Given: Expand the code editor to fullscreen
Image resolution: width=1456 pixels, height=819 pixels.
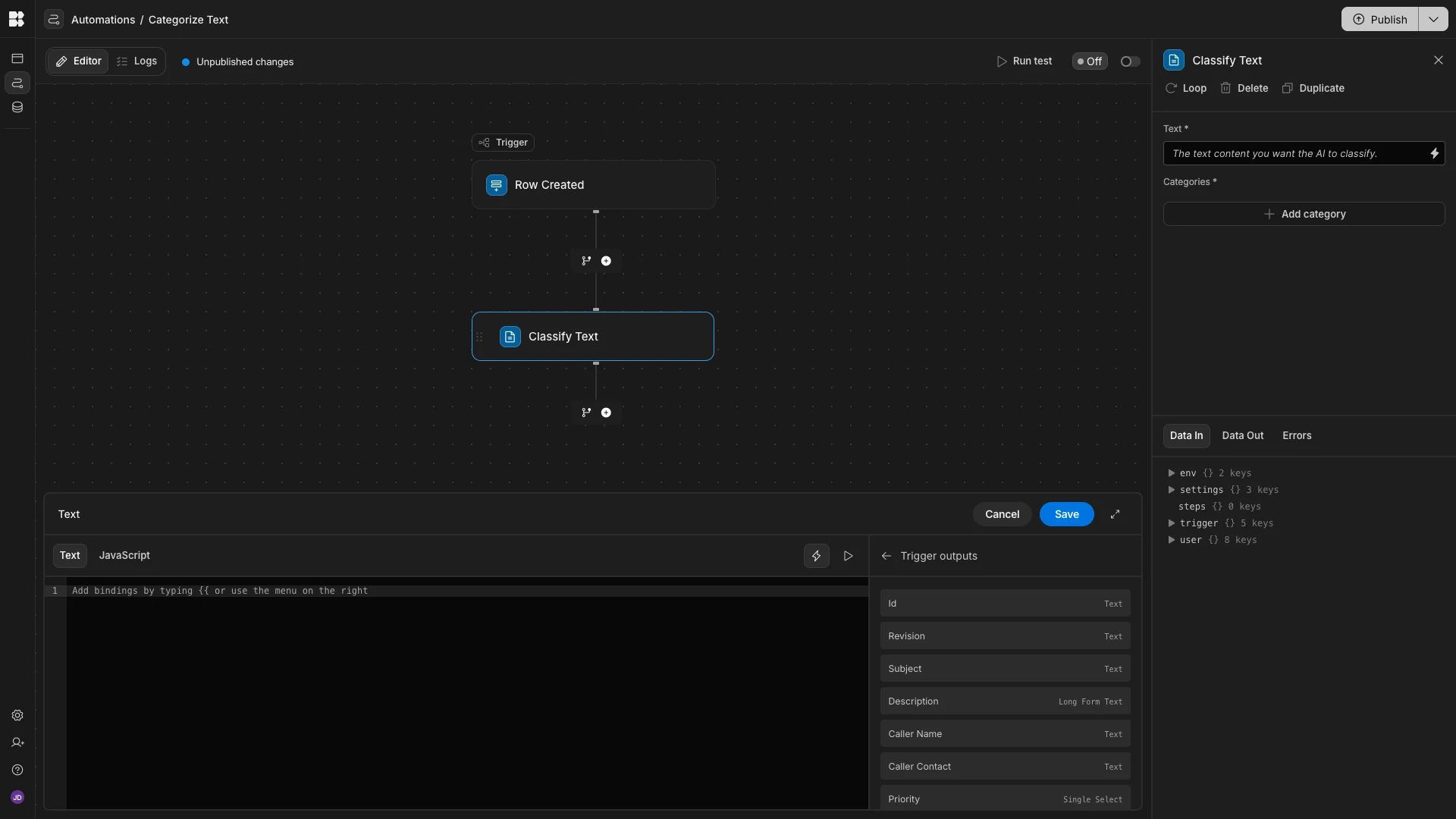Looking at the screenshot, I should point(1115,514).
